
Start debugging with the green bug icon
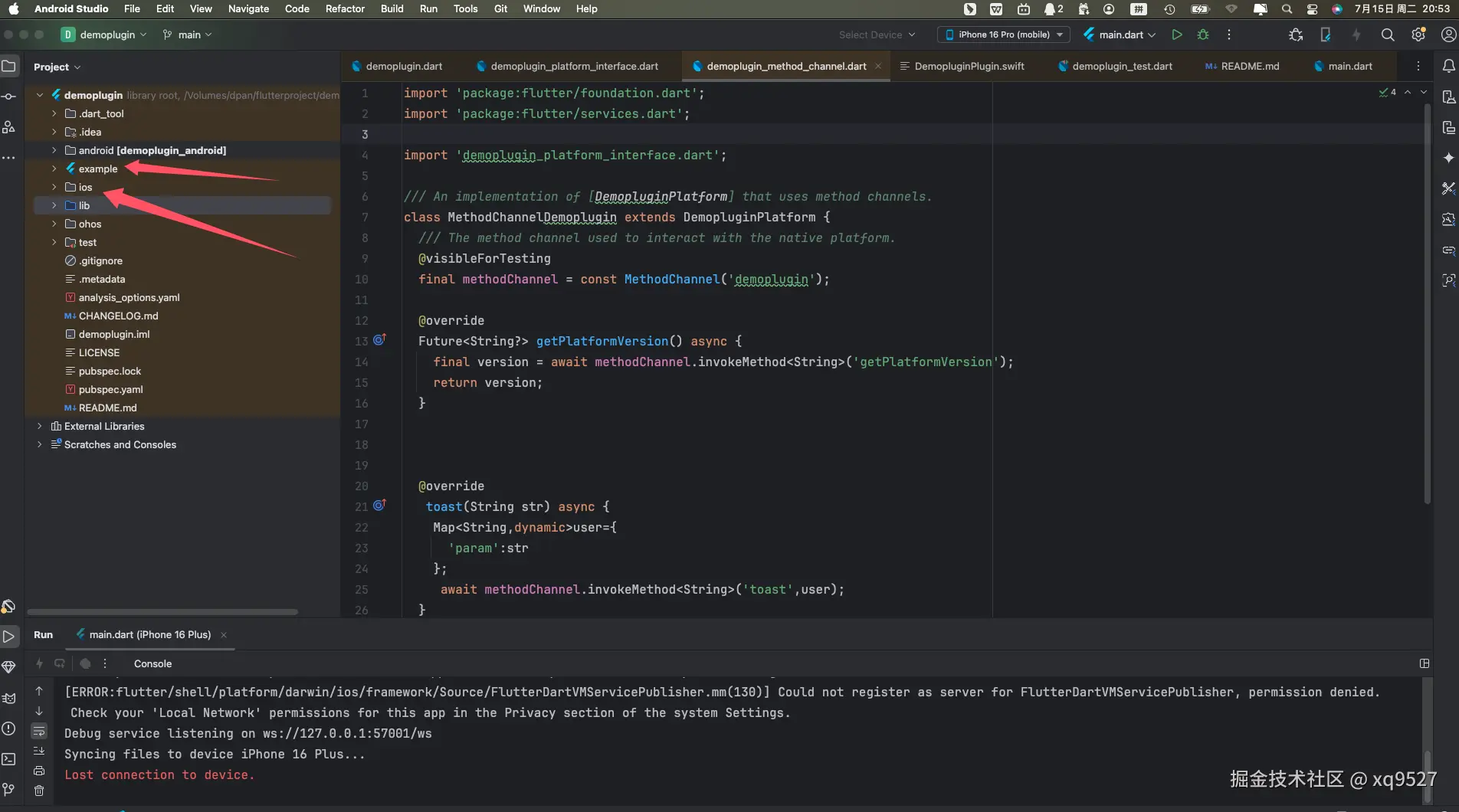coord(1203,34)
